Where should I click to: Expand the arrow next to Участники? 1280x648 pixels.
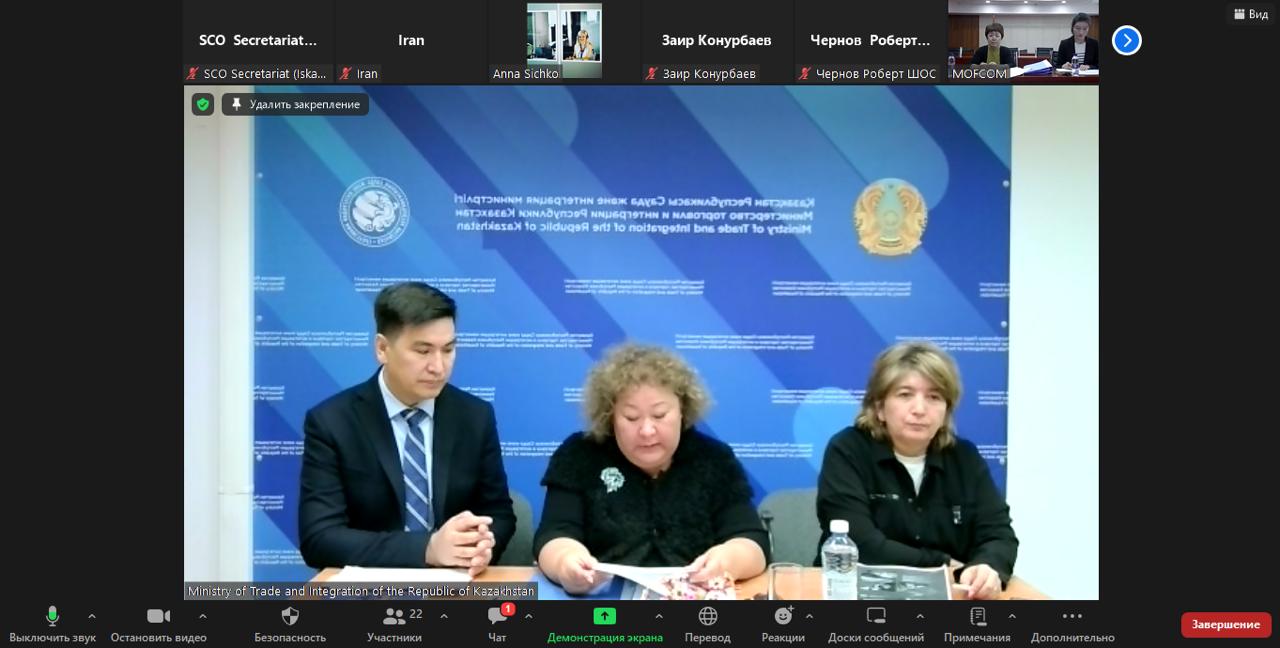444,616
